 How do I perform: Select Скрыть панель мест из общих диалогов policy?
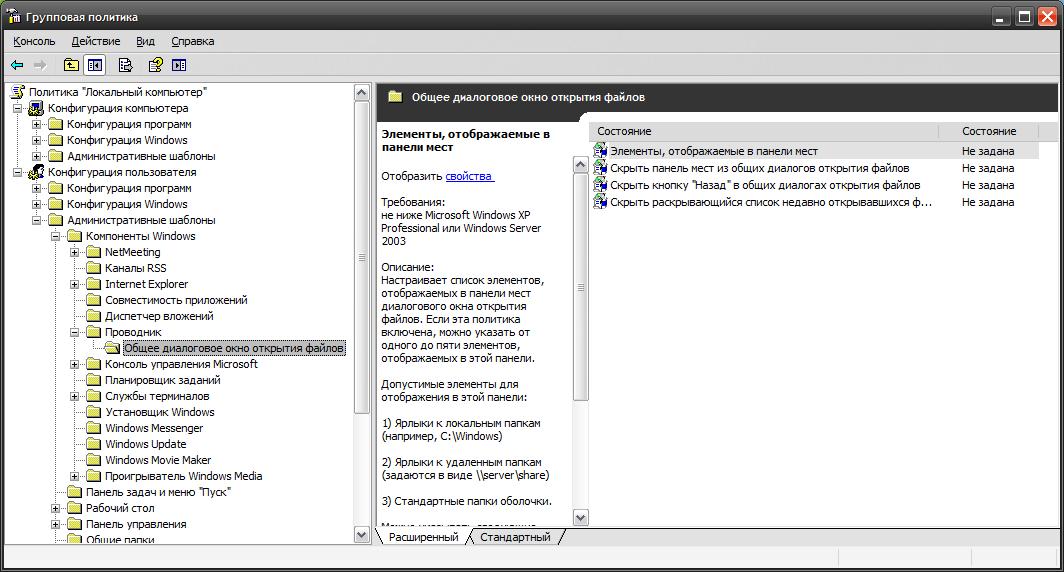759,168
